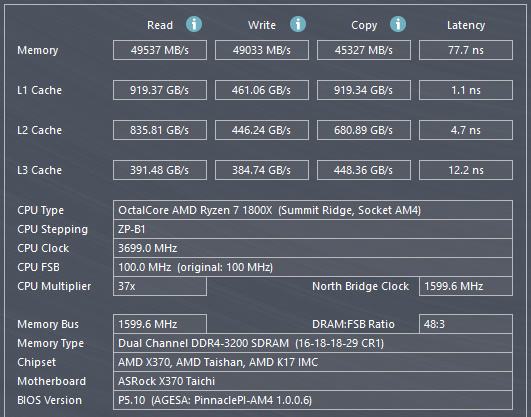Select the Memory Copy 45327 MB/s value
Image resolution: width=531 pixels, height=417 pixels.
pos(364,50)
